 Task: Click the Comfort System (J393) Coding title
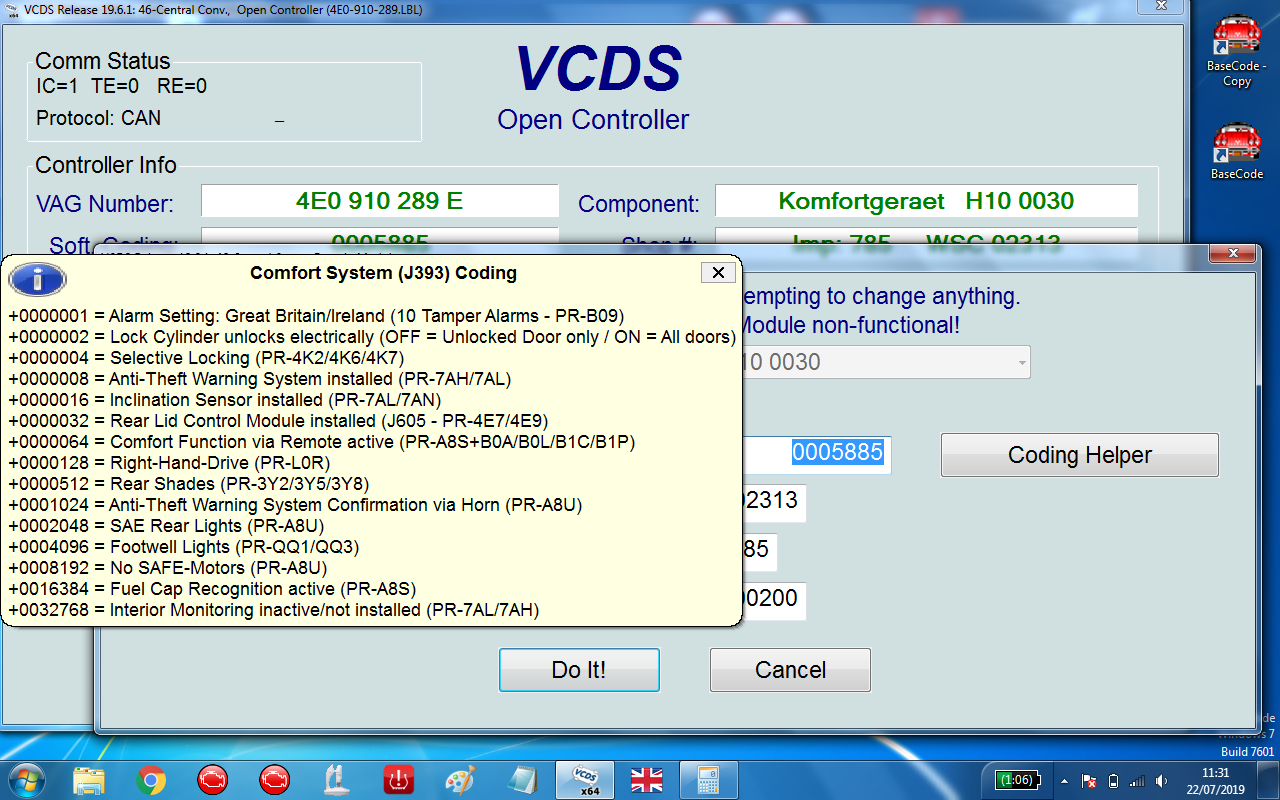383,272
